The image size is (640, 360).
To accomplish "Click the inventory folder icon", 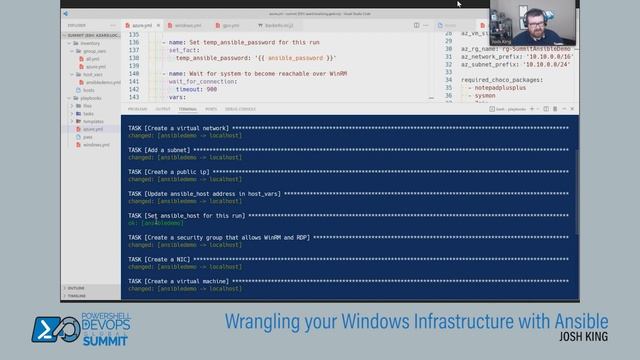I will [x=76, y=43].
